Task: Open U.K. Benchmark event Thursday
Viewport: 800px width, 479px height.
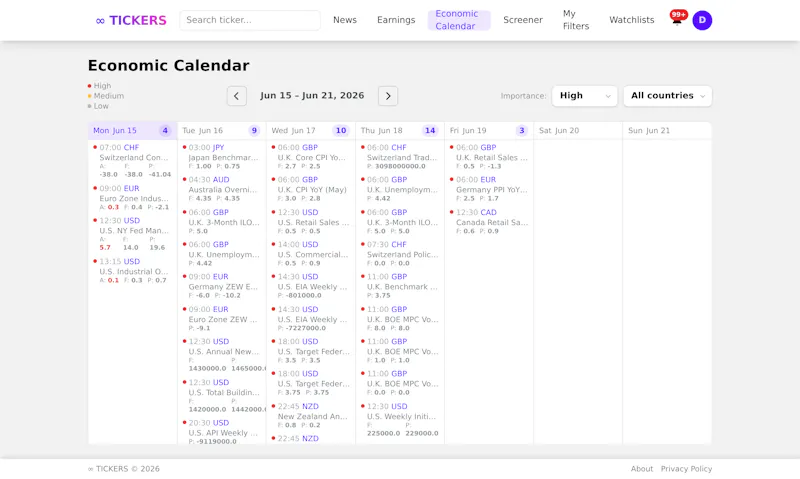Action: (x=399, y=286)
